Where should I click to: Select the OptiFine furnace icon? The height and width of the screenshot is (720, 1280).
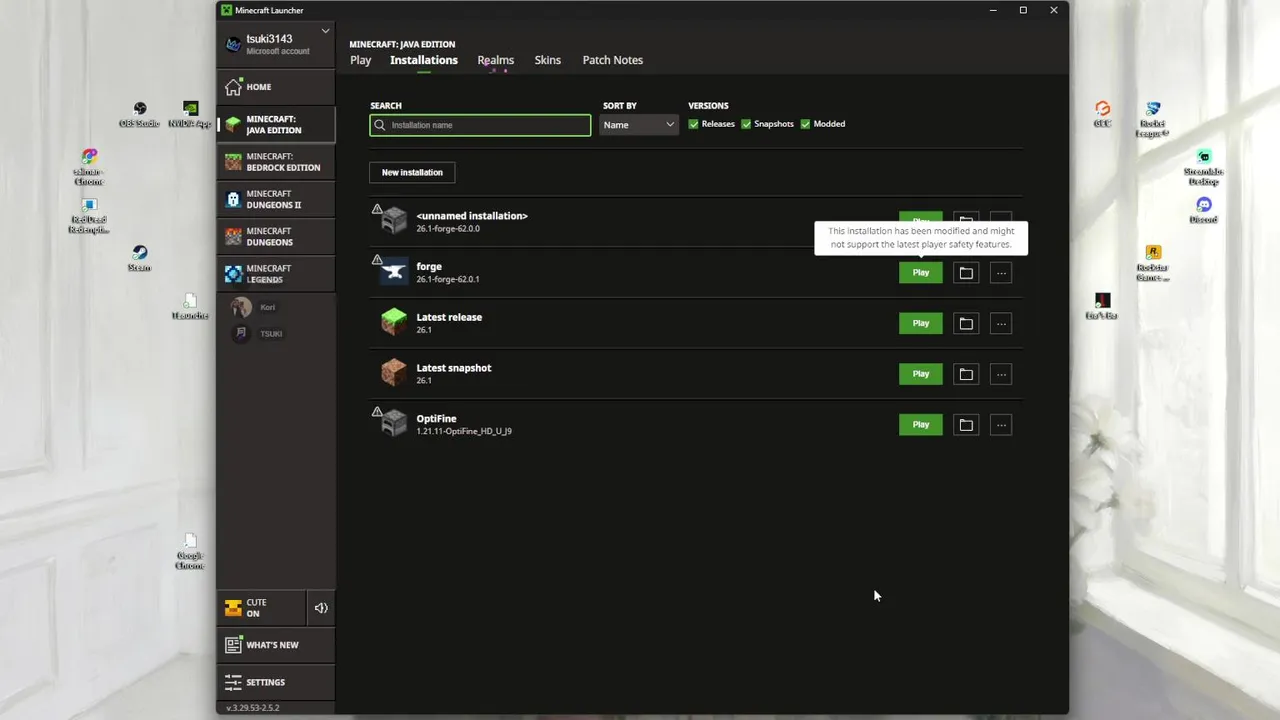(x=395, y=424)
